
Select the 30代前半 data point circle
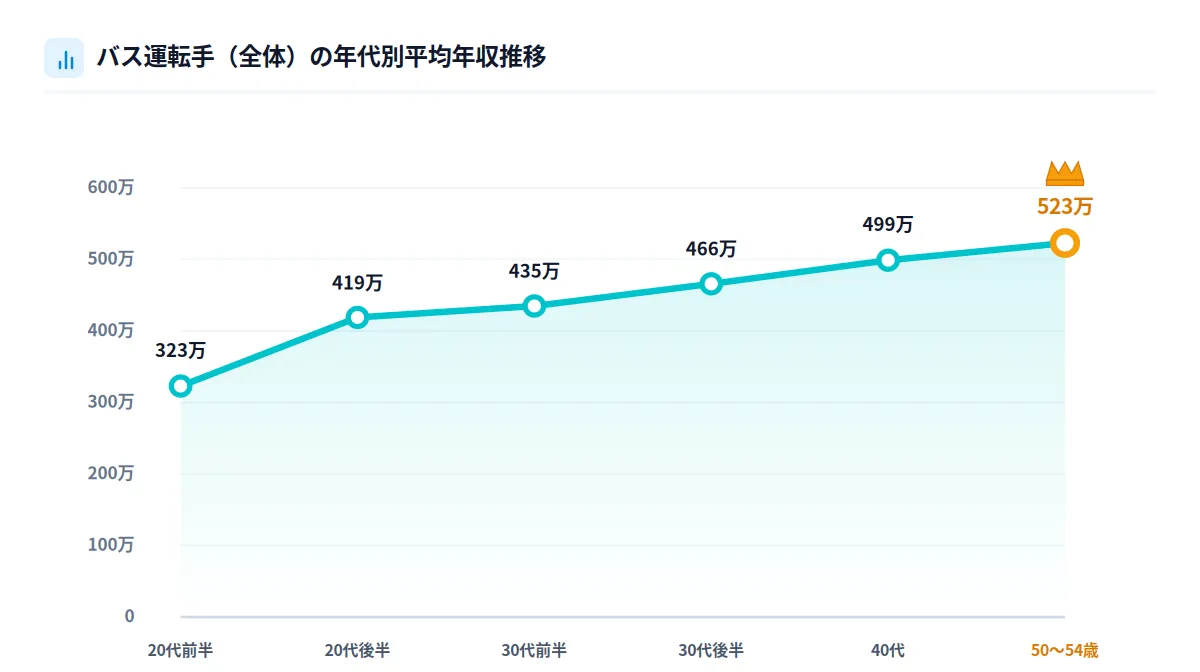pyautogui.click(x=534, y=306)
